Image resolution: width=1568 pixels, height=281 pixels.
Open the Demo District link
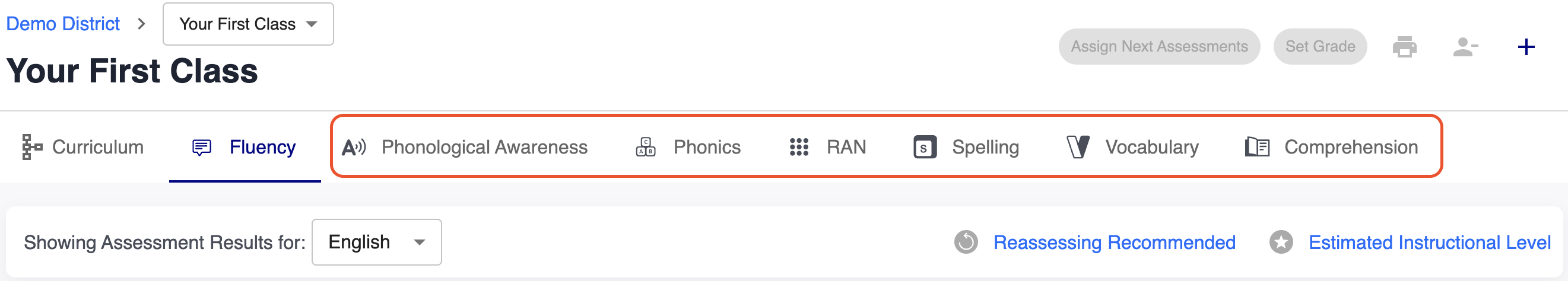pos(64,24)
